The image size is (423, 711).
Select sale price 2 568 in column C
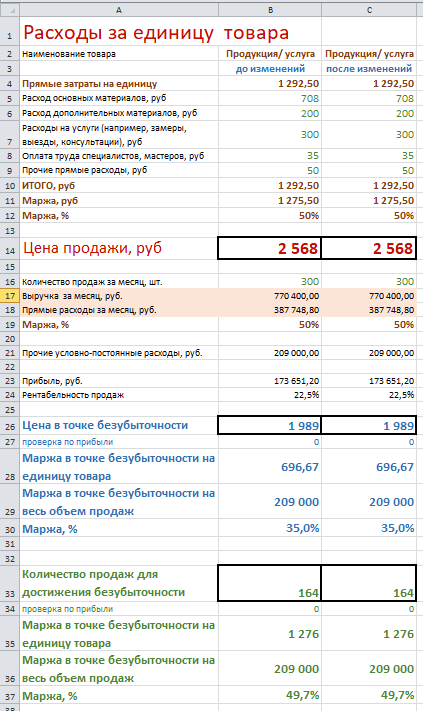tap(369, 248)
